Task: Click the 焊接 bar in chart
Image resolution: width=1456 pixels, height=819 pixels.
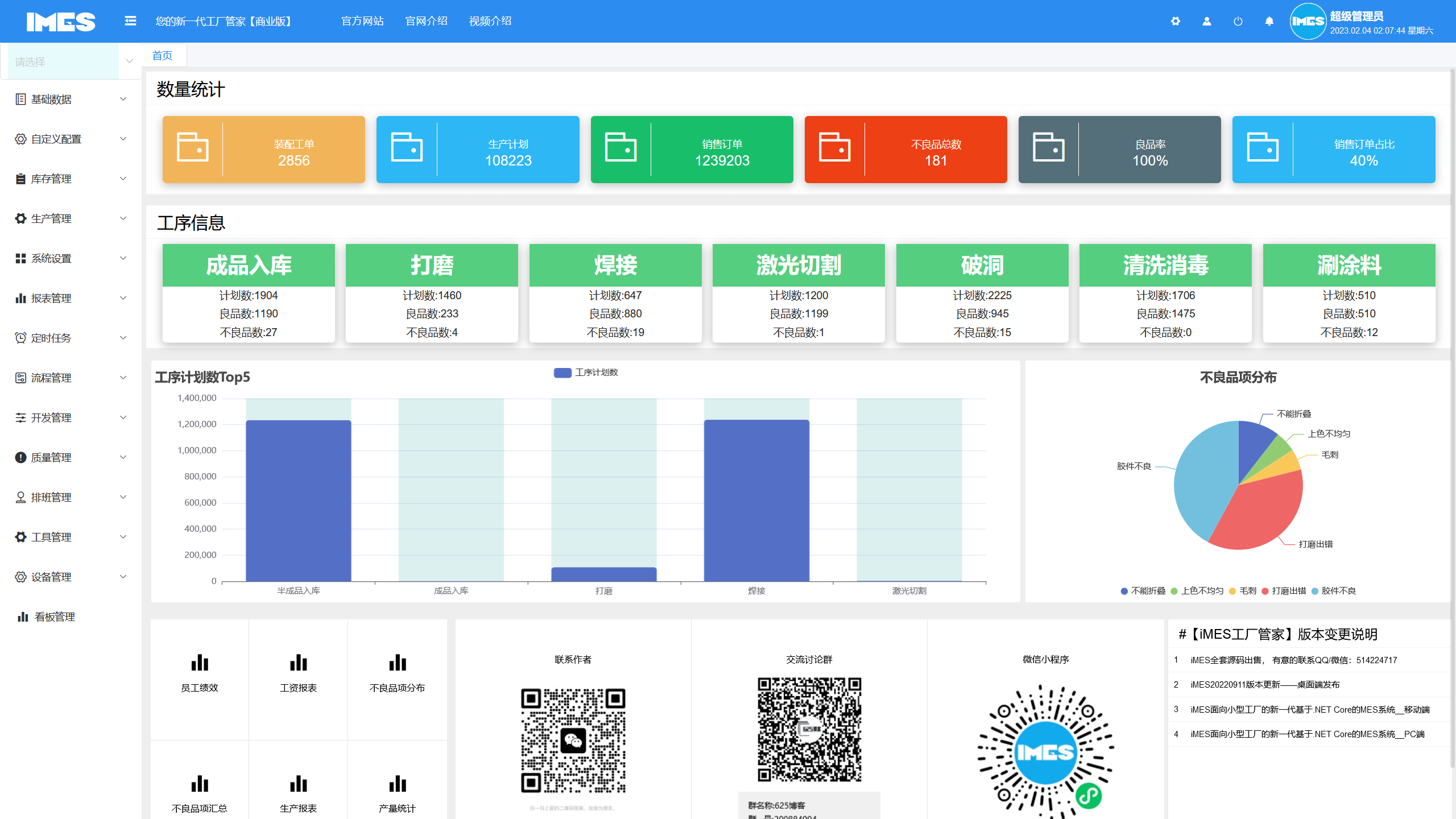Action: (756, 500)
